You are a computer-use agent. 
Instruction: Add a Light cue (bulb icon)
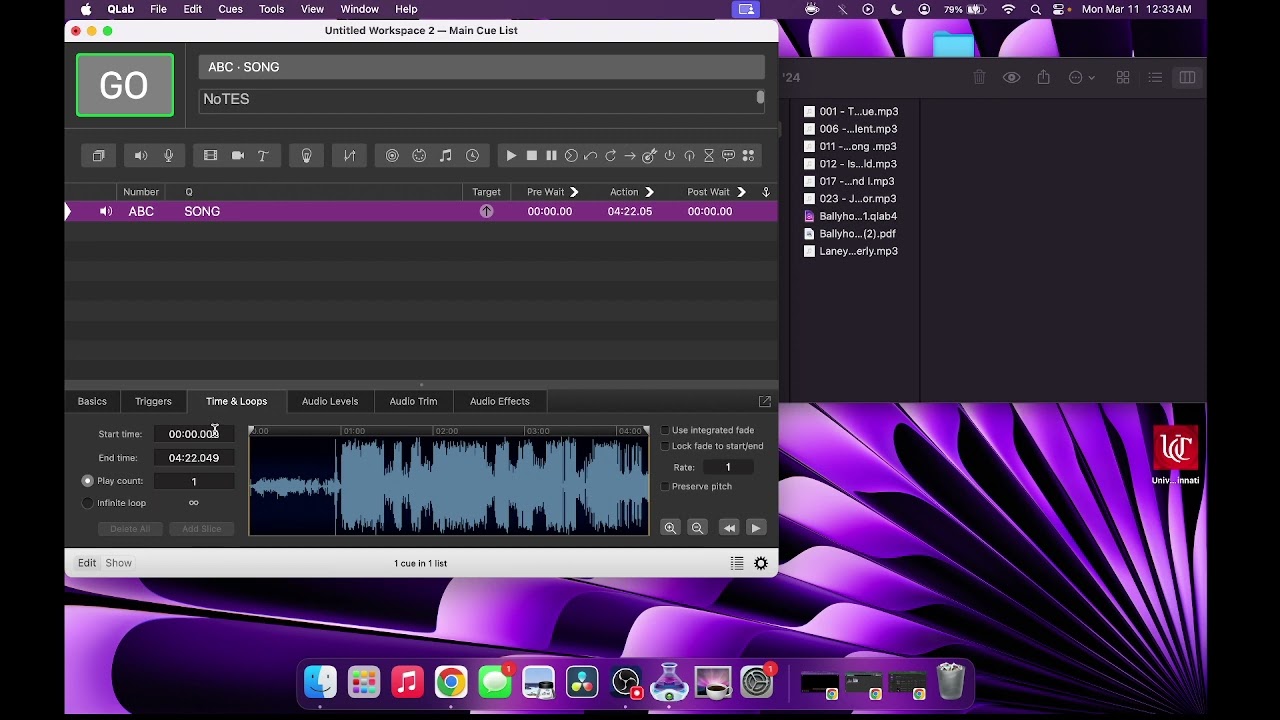(306, 156)
